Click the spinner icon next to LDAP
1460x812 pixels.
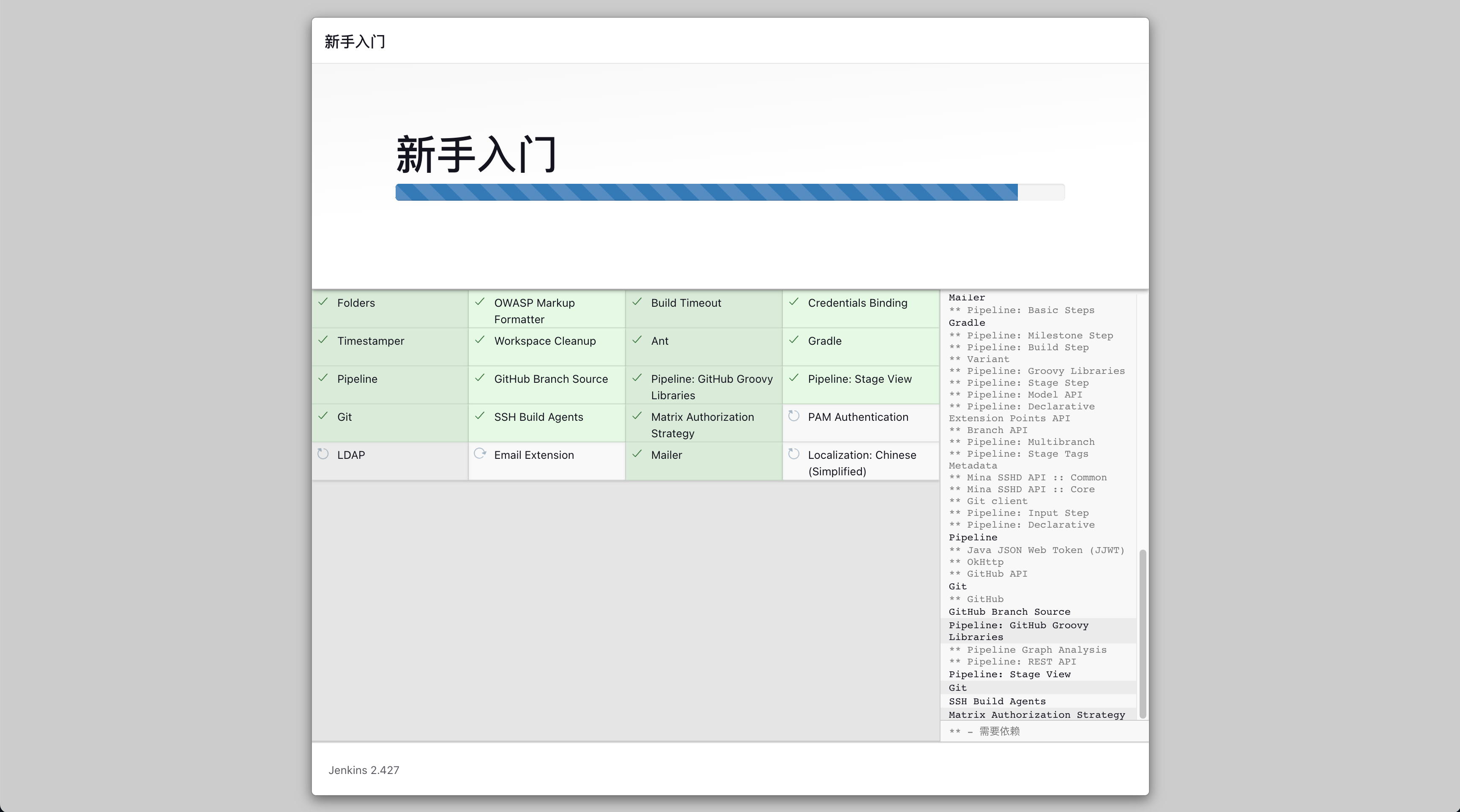(x=323, y=454)
